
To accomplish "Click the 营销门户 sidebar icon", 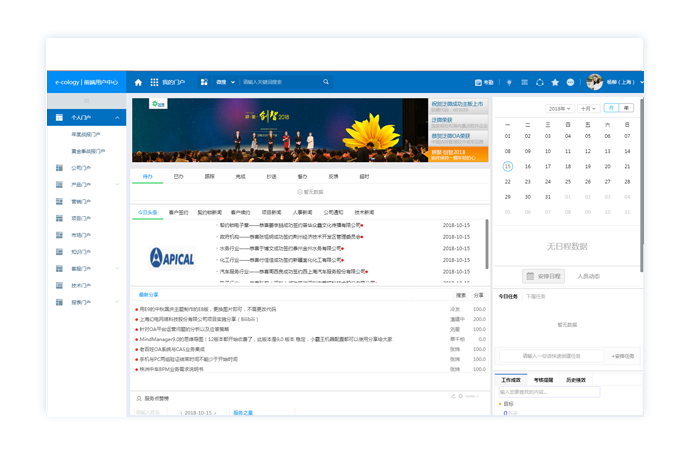I will point(59,201).
